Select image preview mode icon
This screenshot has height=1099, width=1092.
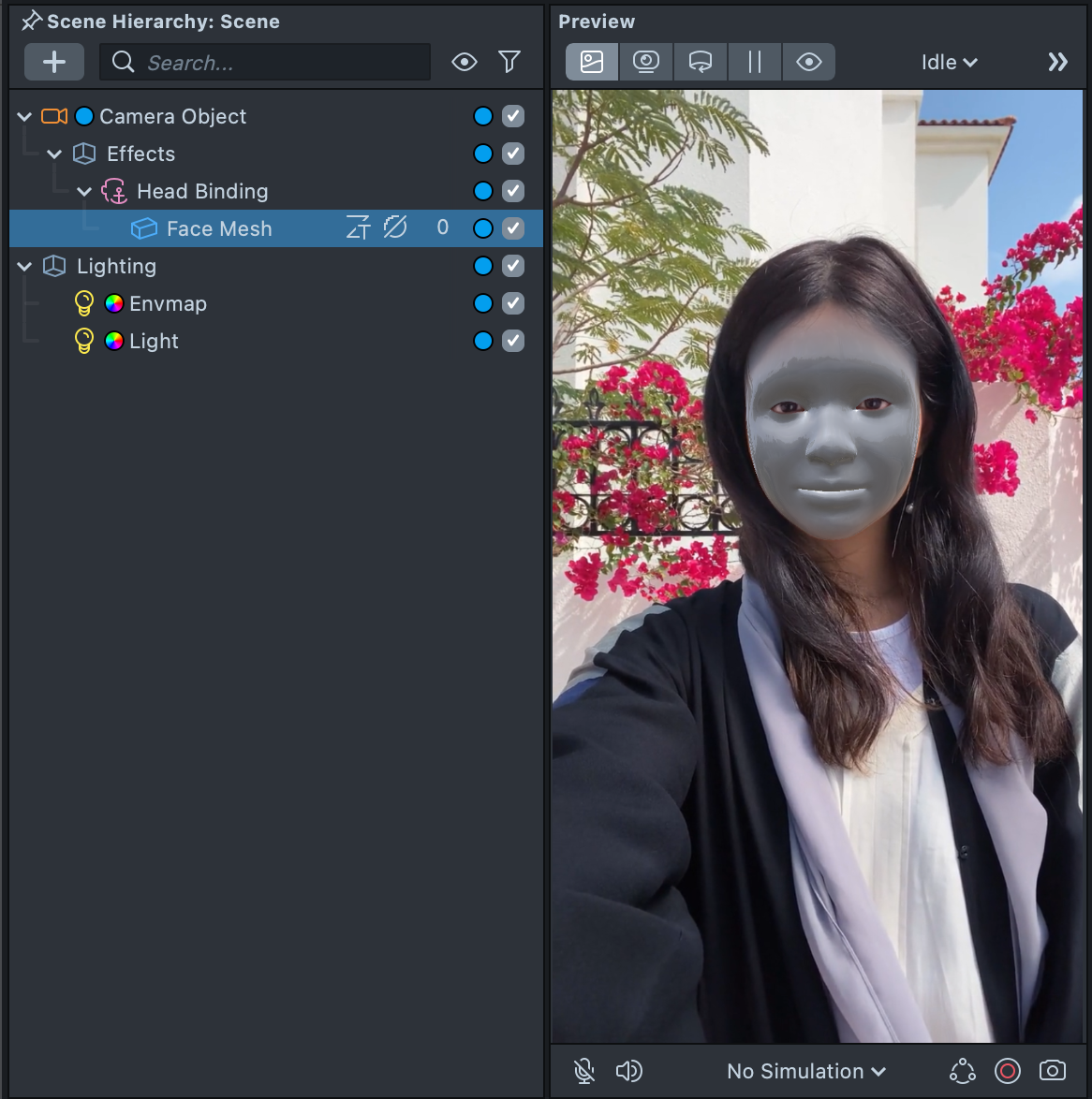click(x=592, y=63)
